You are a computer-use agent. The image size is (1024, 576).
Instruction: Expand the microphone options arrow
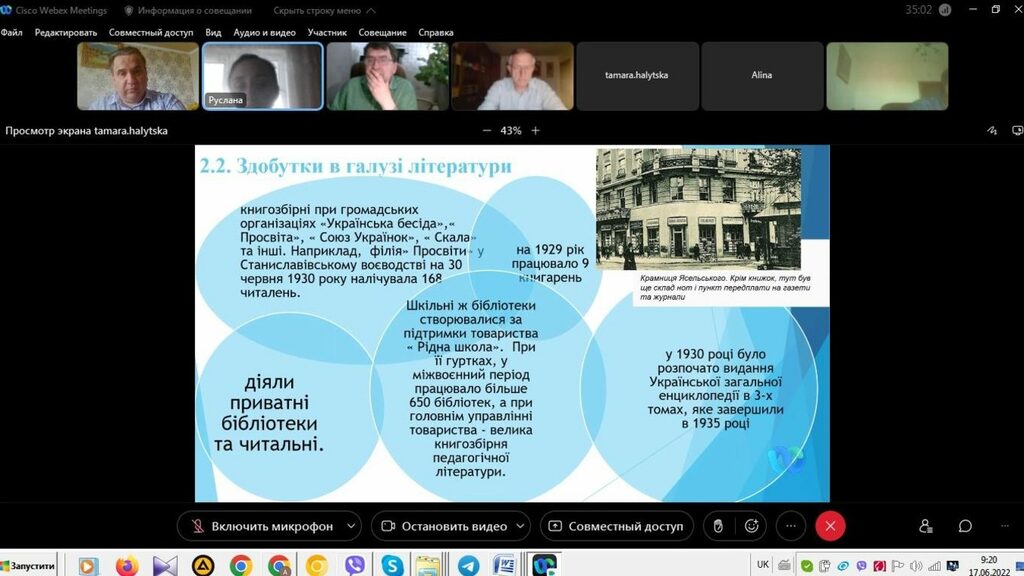(x=350, y=526)
